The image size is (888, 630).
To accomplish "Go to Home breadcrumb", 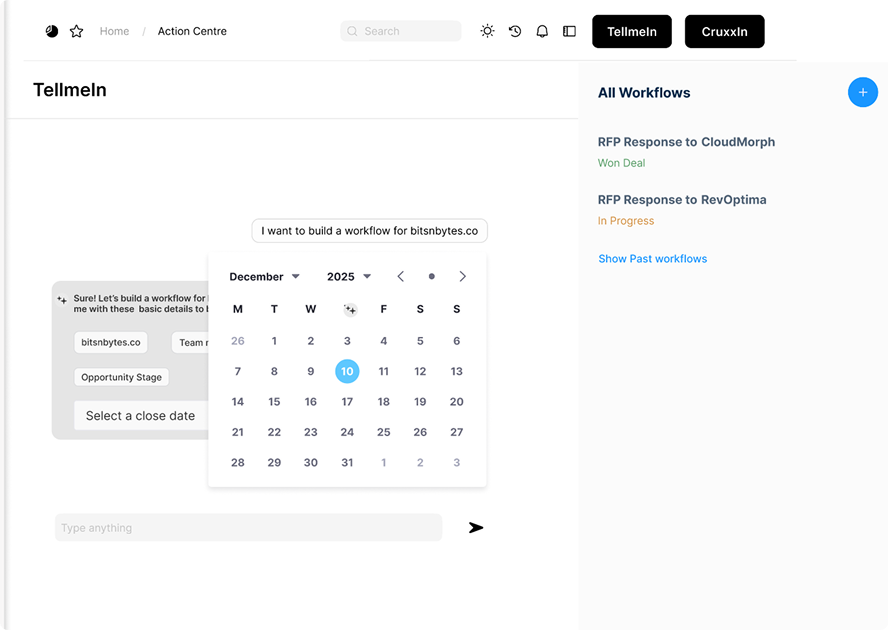I will click(x=114, y=31).
